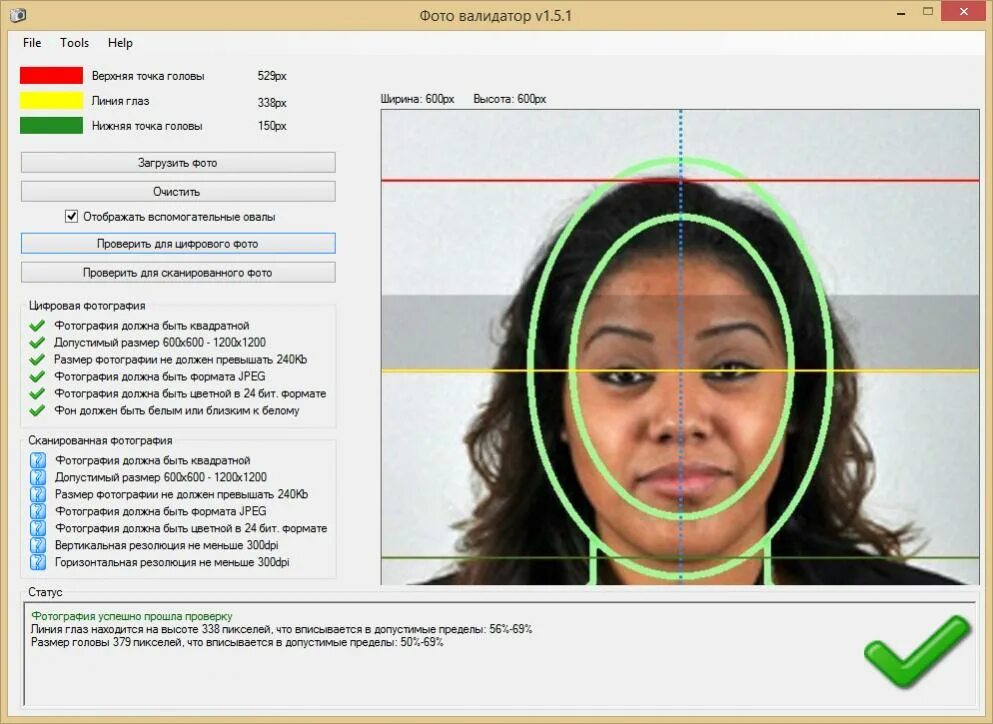
Task: Click Проверить для цифрового фото button
Action: click(178, 244)
